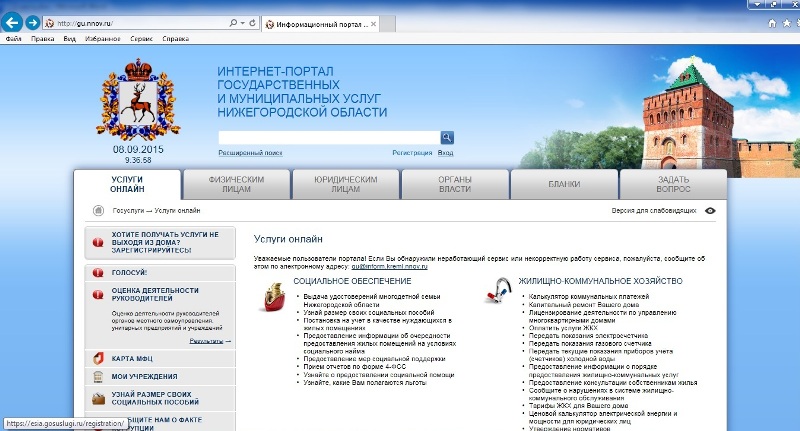Open the Органы власти tab

(x=455, y=184)
